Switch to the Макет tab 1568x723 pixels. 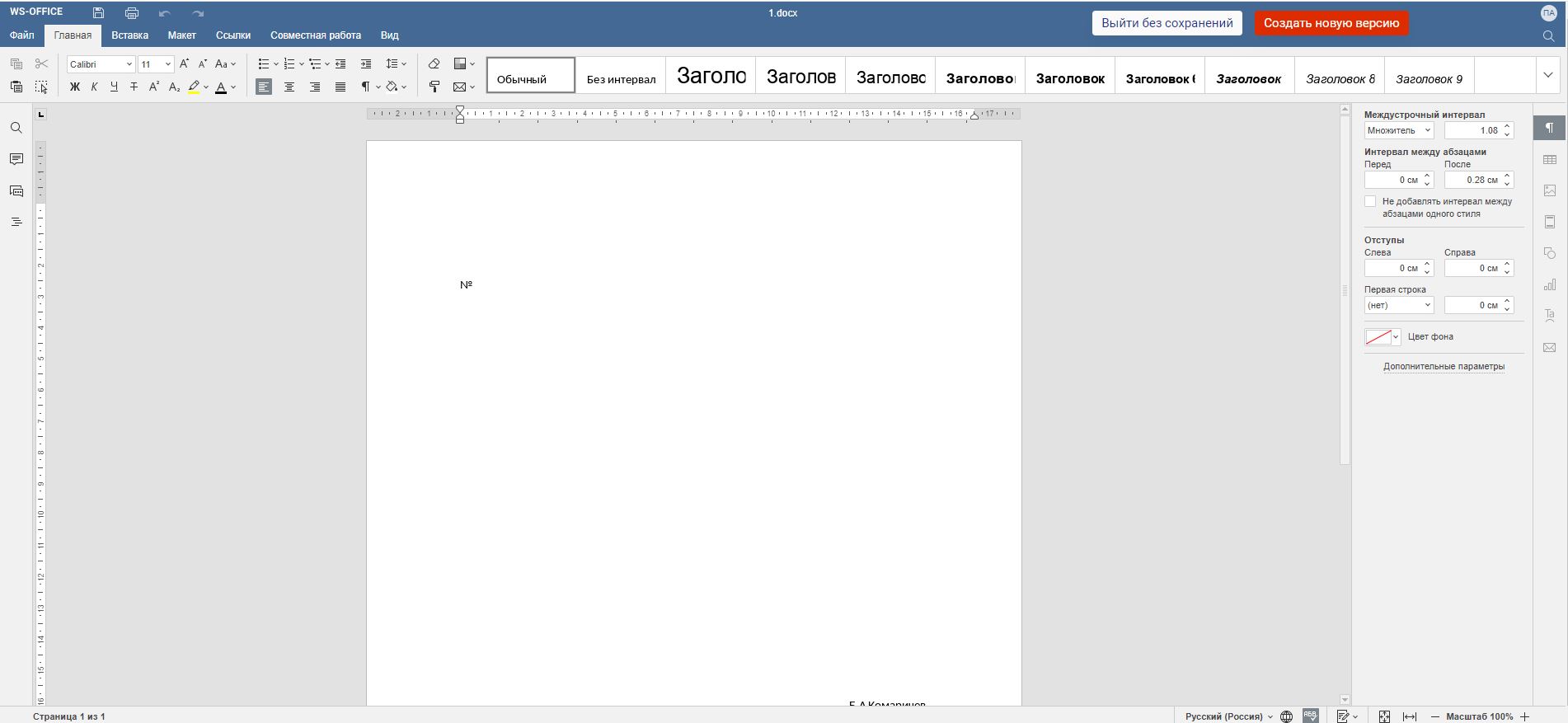coord(181,35)
